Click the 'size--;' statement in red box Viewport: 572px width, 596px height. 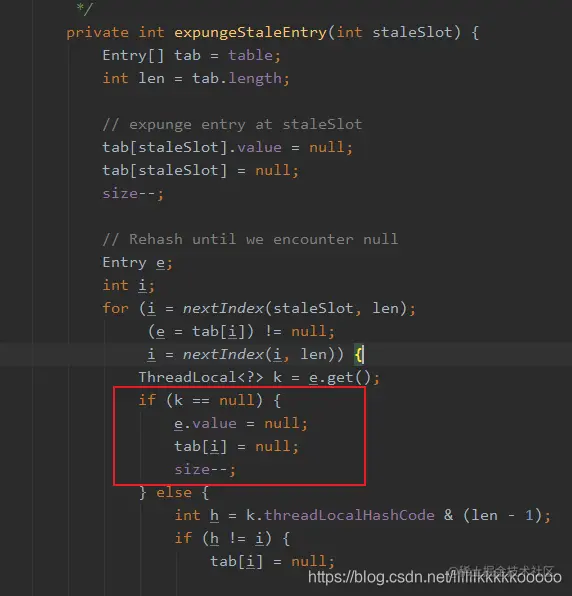point(205,470)
